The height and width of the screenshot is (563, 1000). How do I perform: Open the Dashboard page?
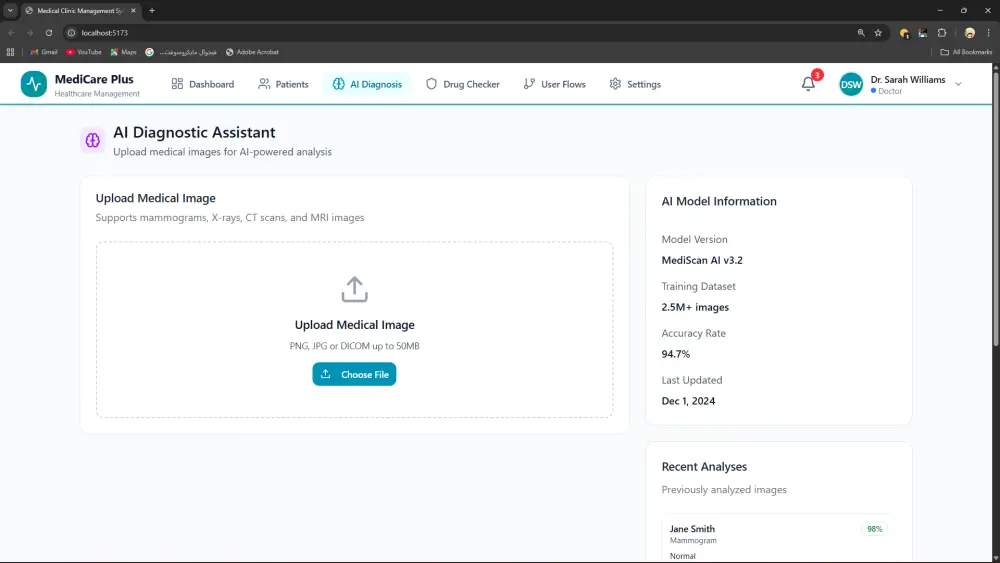(203, 84)
